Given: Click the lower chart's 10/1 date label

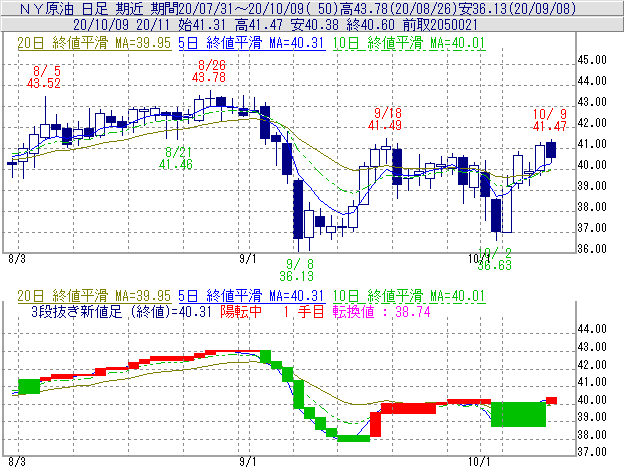Looking at the screenshot, I should click(480, 462).
